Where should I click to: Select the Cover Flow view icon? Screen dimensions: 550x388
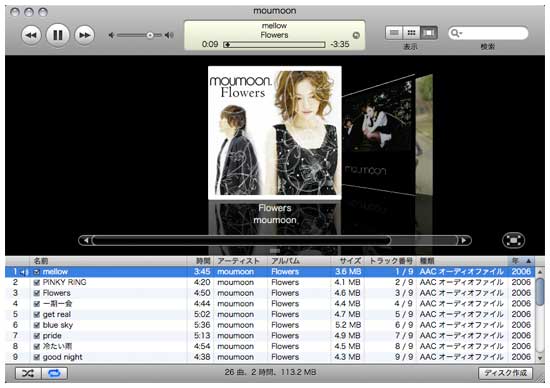tap(429, 33)
